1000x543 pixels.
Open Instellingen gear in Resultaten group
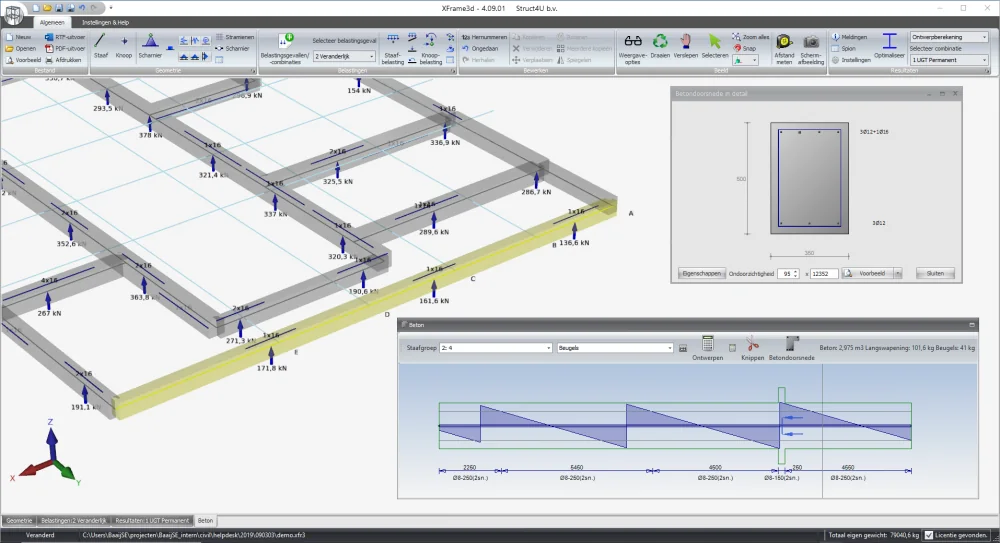click(x=851, y=60)
